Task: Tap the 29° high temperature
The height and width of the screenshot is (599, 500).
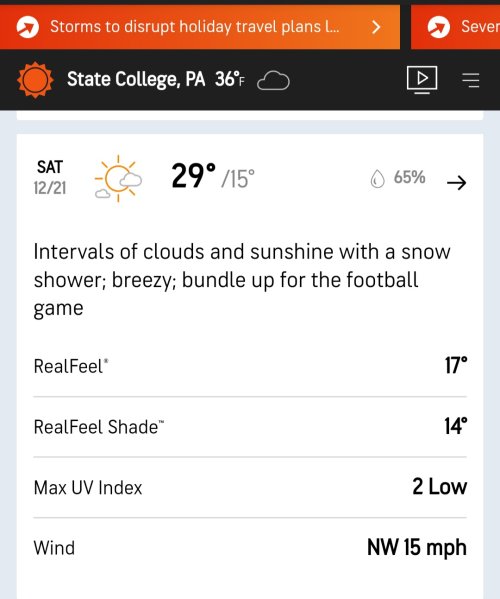Action: (193, 176)
